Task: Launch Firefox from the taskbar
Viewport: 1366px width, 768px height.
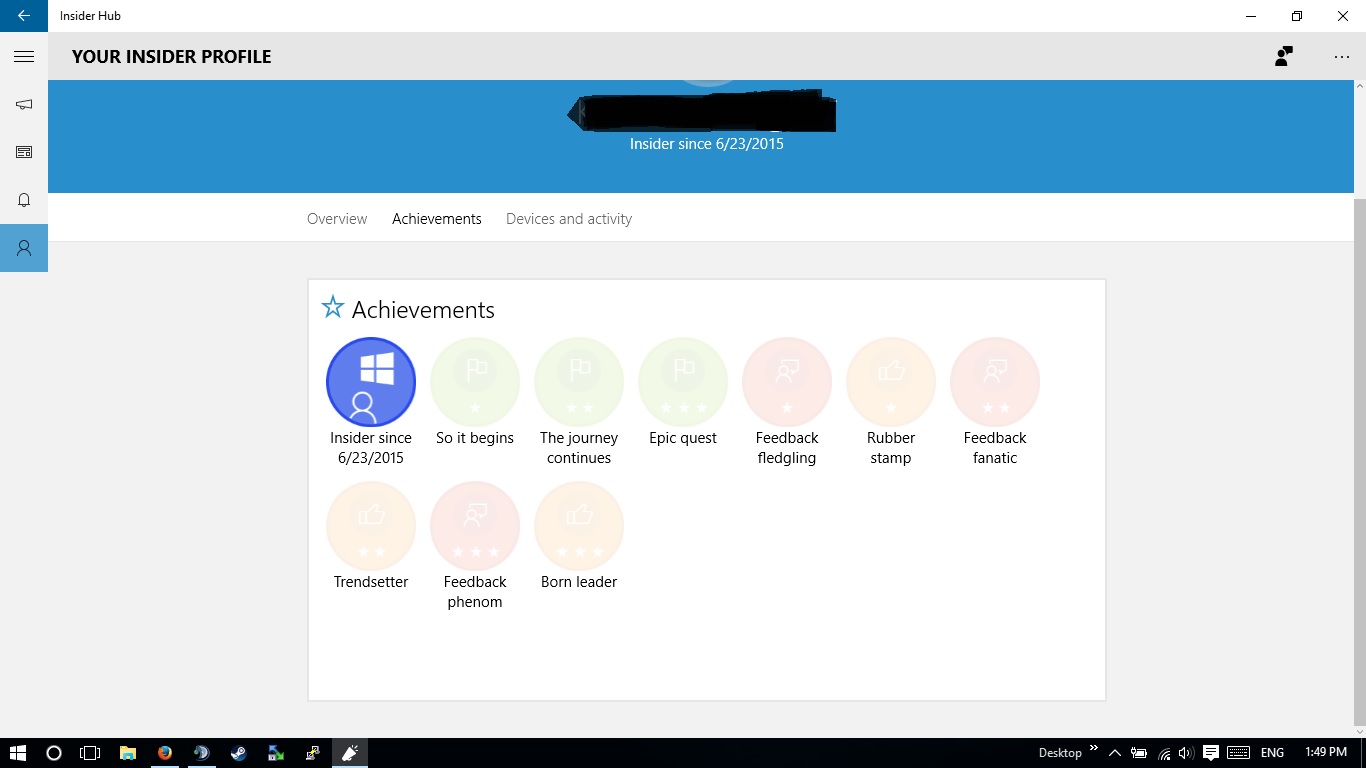Action: pos(165,753)
